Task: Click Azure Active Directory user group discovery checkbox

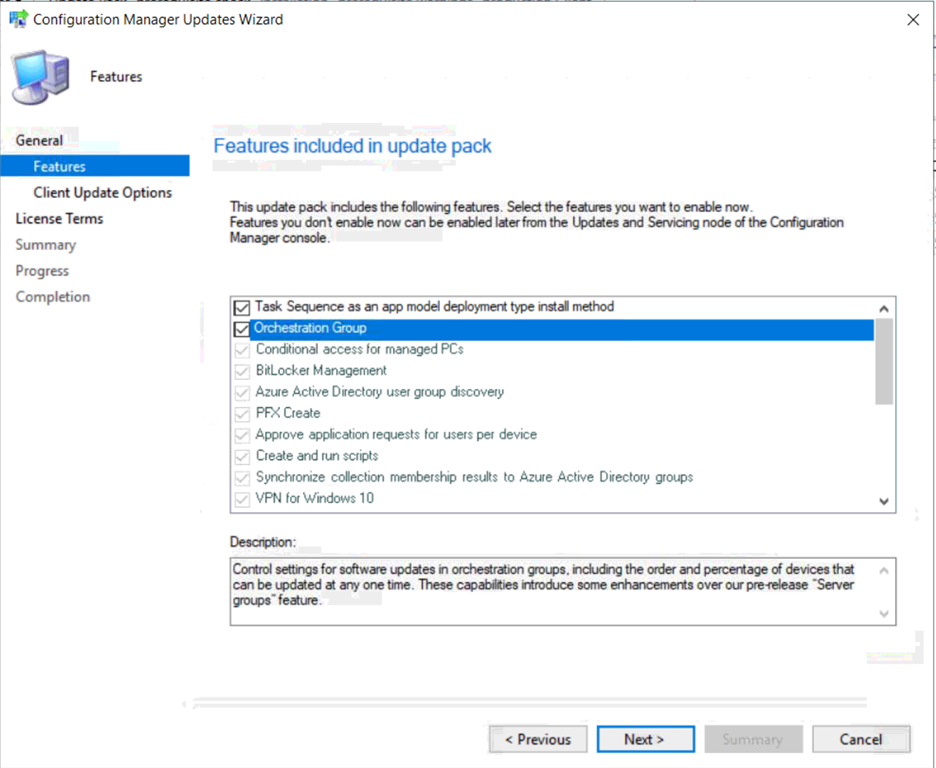Action: point(242,393)
